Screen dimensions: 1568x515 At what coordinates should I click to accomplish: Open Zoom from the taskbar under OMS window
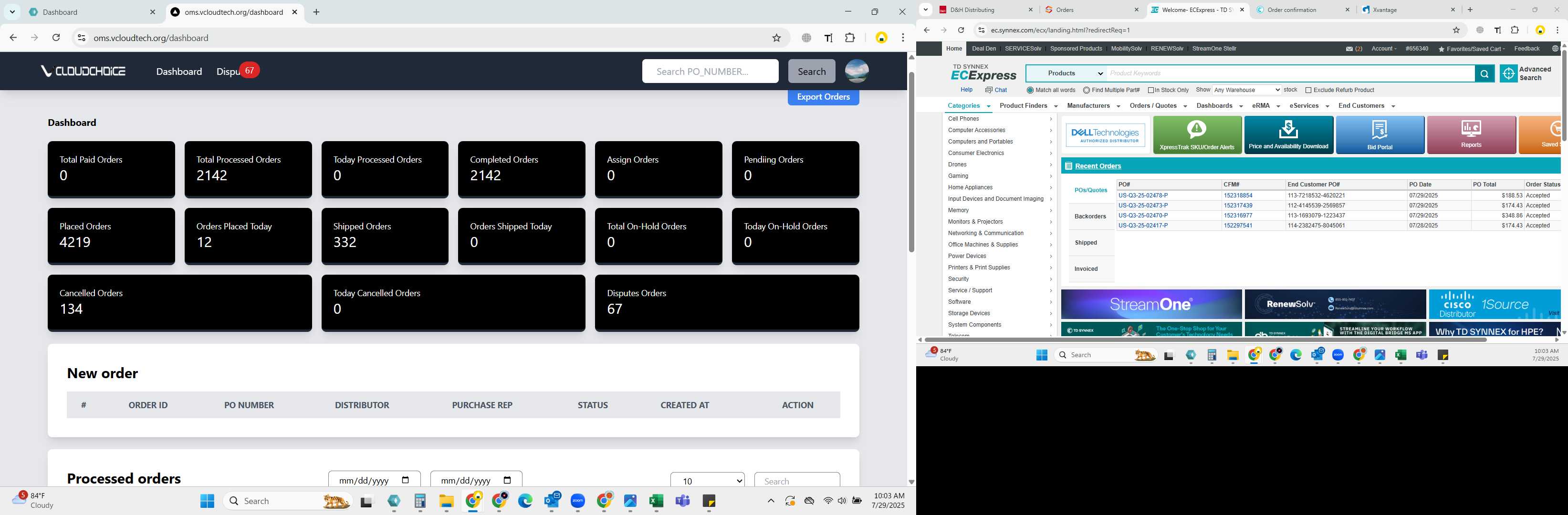[x=578, y=501]
